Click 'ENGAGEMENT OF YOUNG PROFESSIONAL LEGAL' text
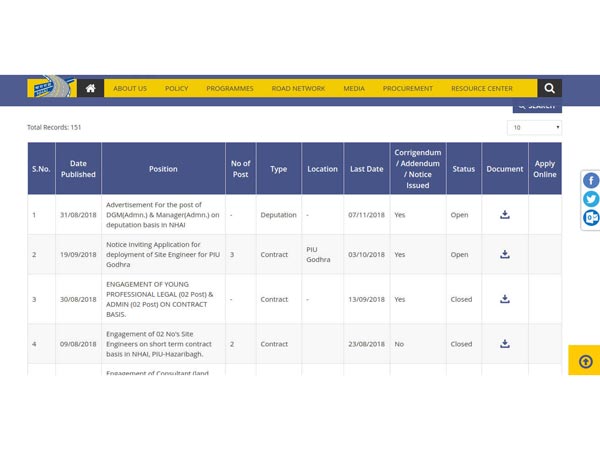600x450 pixels. pos(160,299)
